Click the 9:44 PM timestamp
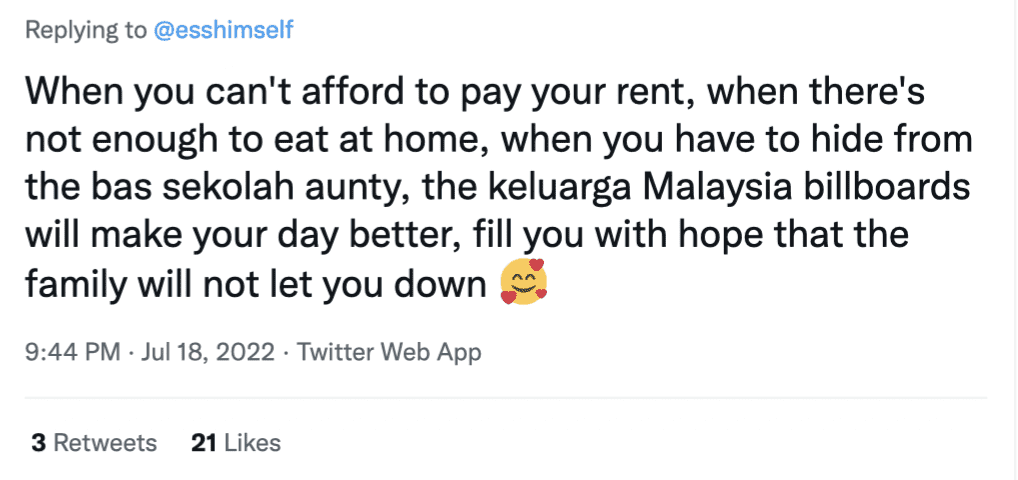This screenshot has width=1018, height=480. 72,352
